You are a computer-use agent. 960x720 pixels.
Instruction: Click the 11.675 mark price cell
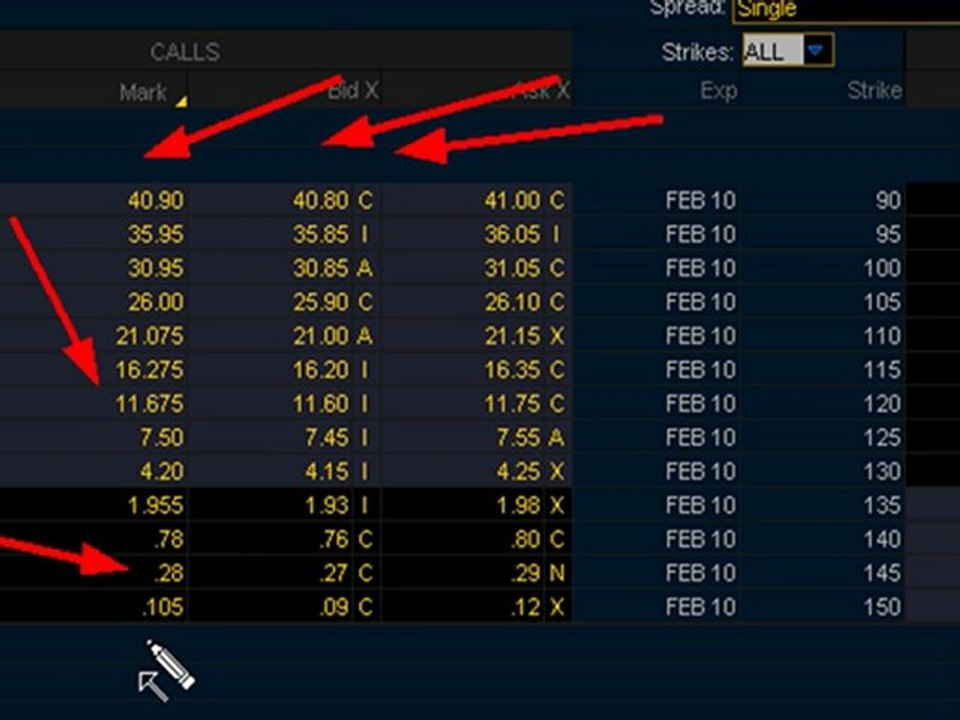pyautogui.click(x=149, y=403)
